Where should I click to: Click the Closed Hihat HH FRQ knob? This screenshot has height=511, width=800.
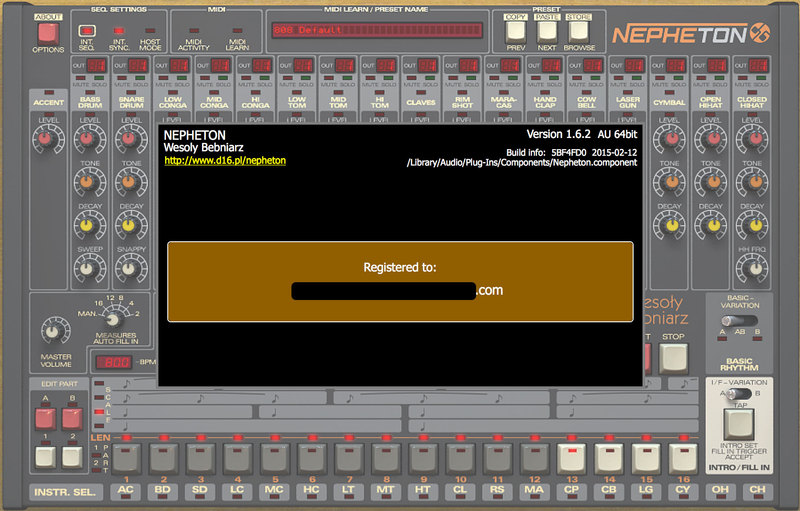click(x=752, y=267)
